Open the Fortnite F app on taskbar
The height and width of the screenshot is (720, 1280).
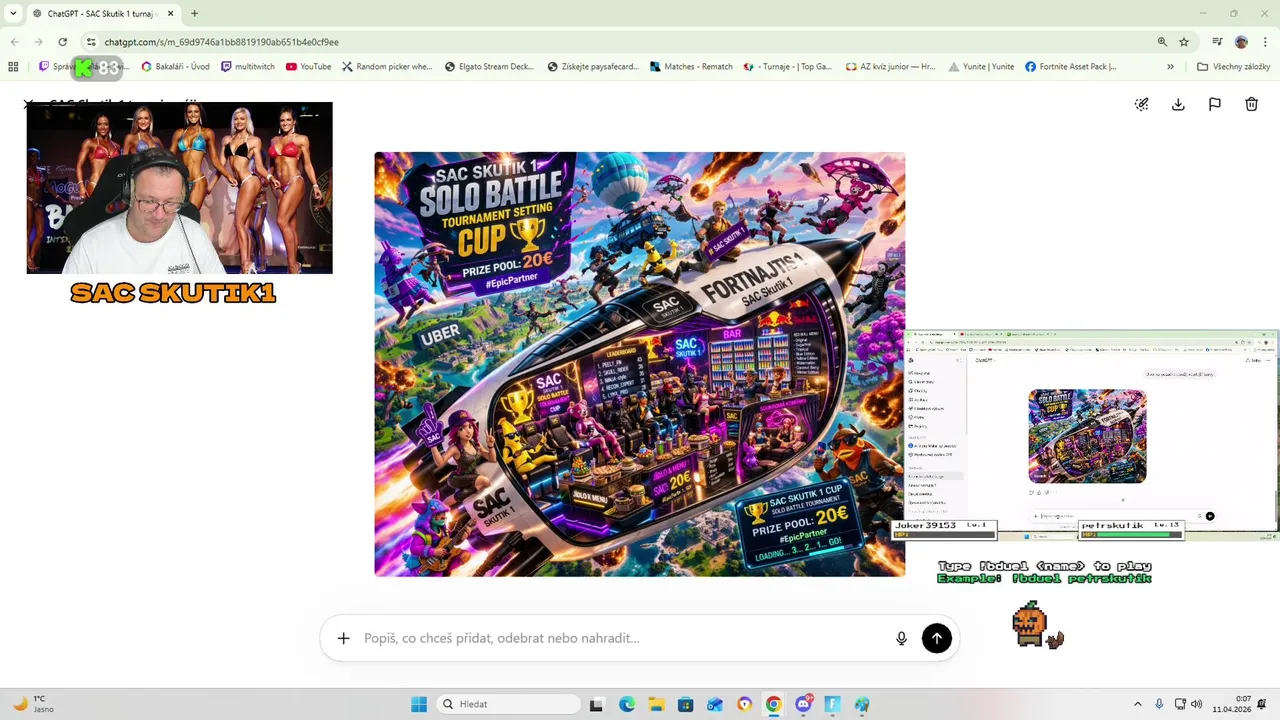(832, 704)
